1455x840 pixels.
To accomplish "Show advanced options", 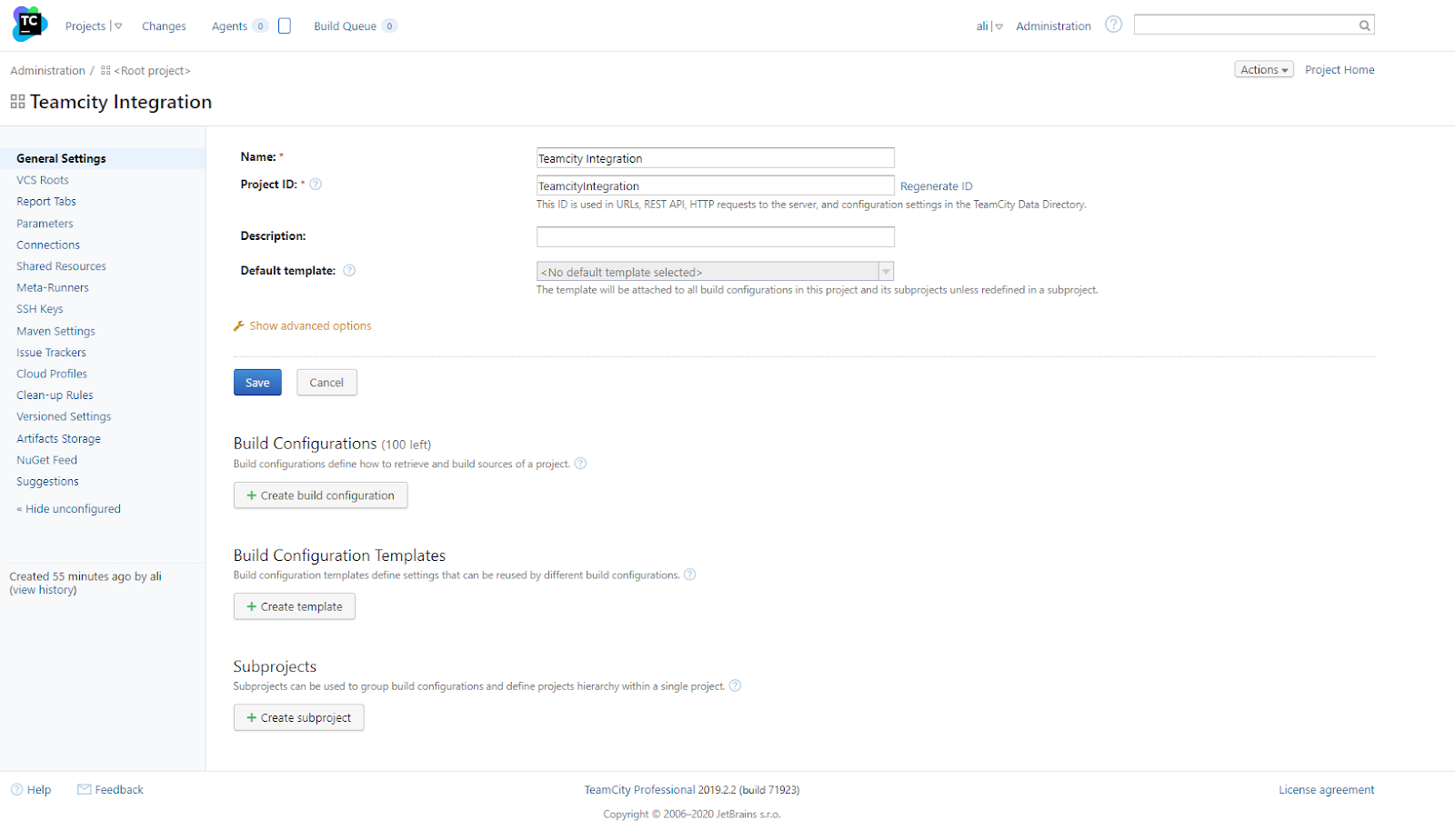I will pyautogui.click(x=310, y=325).
